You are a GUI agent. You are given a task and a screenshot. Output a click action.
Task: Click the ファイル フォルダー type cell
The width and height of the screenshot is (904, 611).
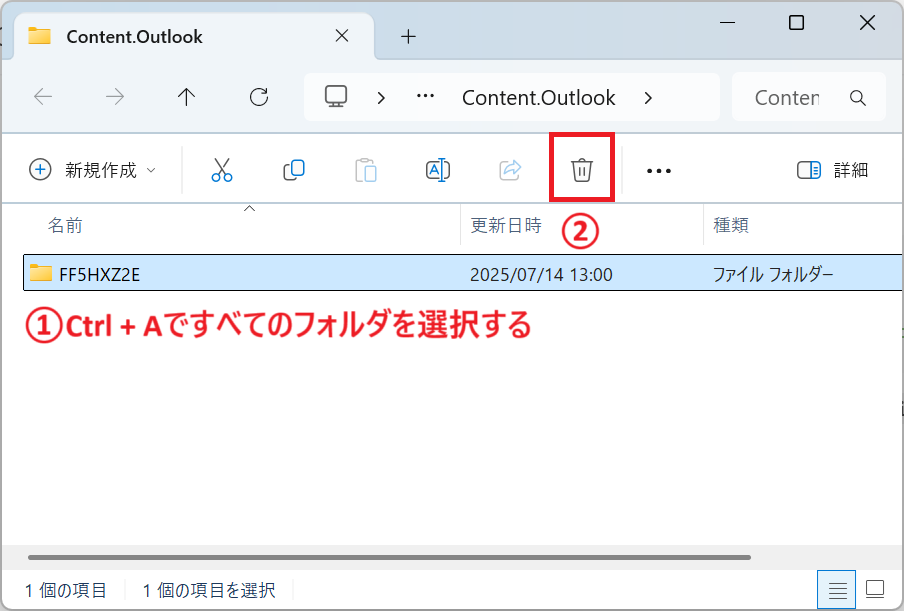click(x=773, y=274)
